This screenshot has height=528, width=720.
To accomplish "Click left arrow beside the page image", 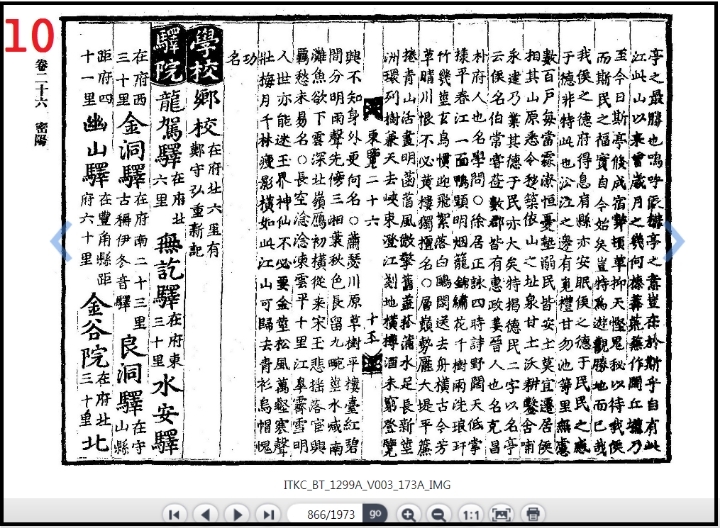I will coord(61,242).
